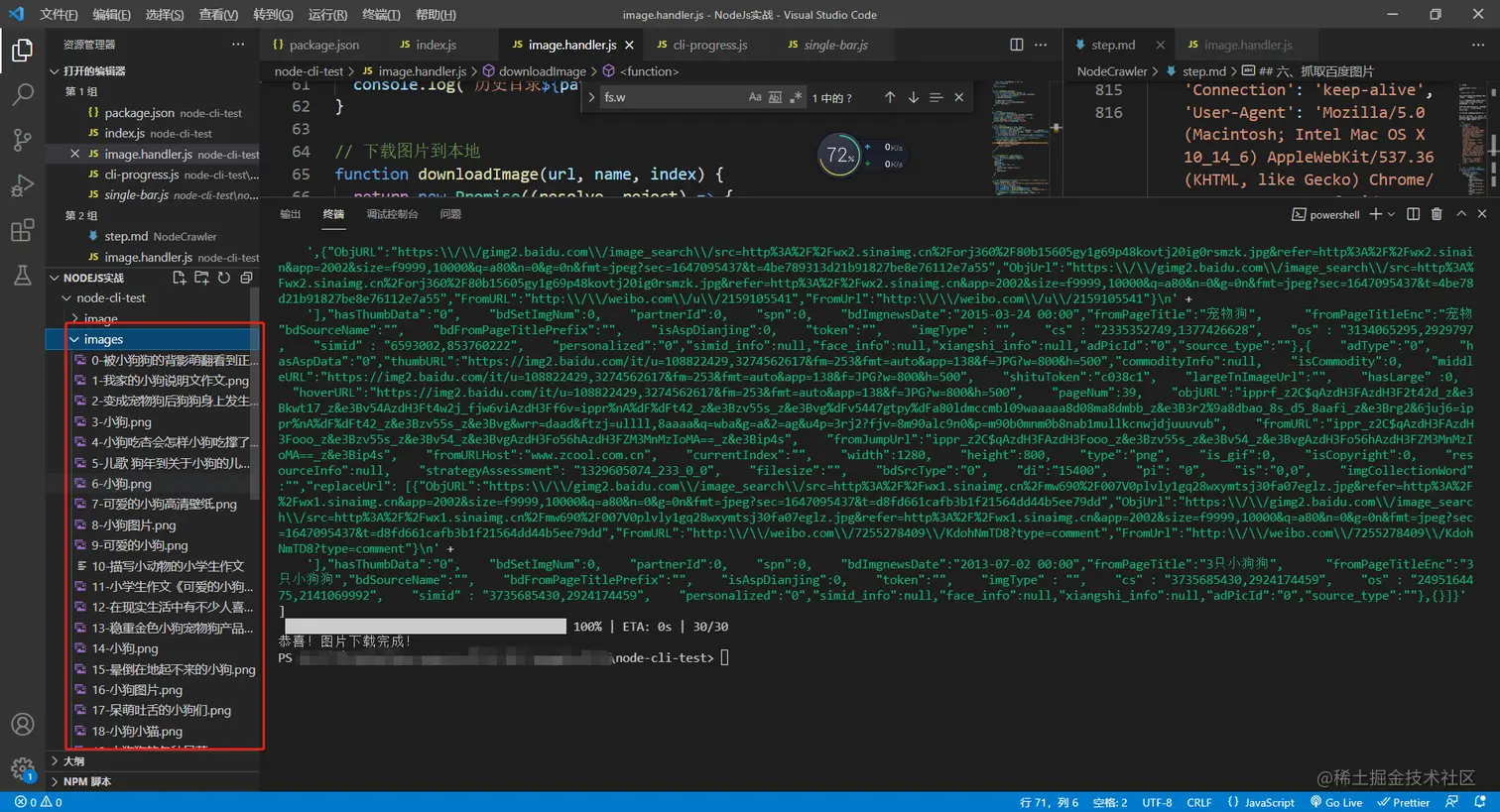Split the terminal panel
Screen dimensions: 1500x812
tap(1413, 214)
